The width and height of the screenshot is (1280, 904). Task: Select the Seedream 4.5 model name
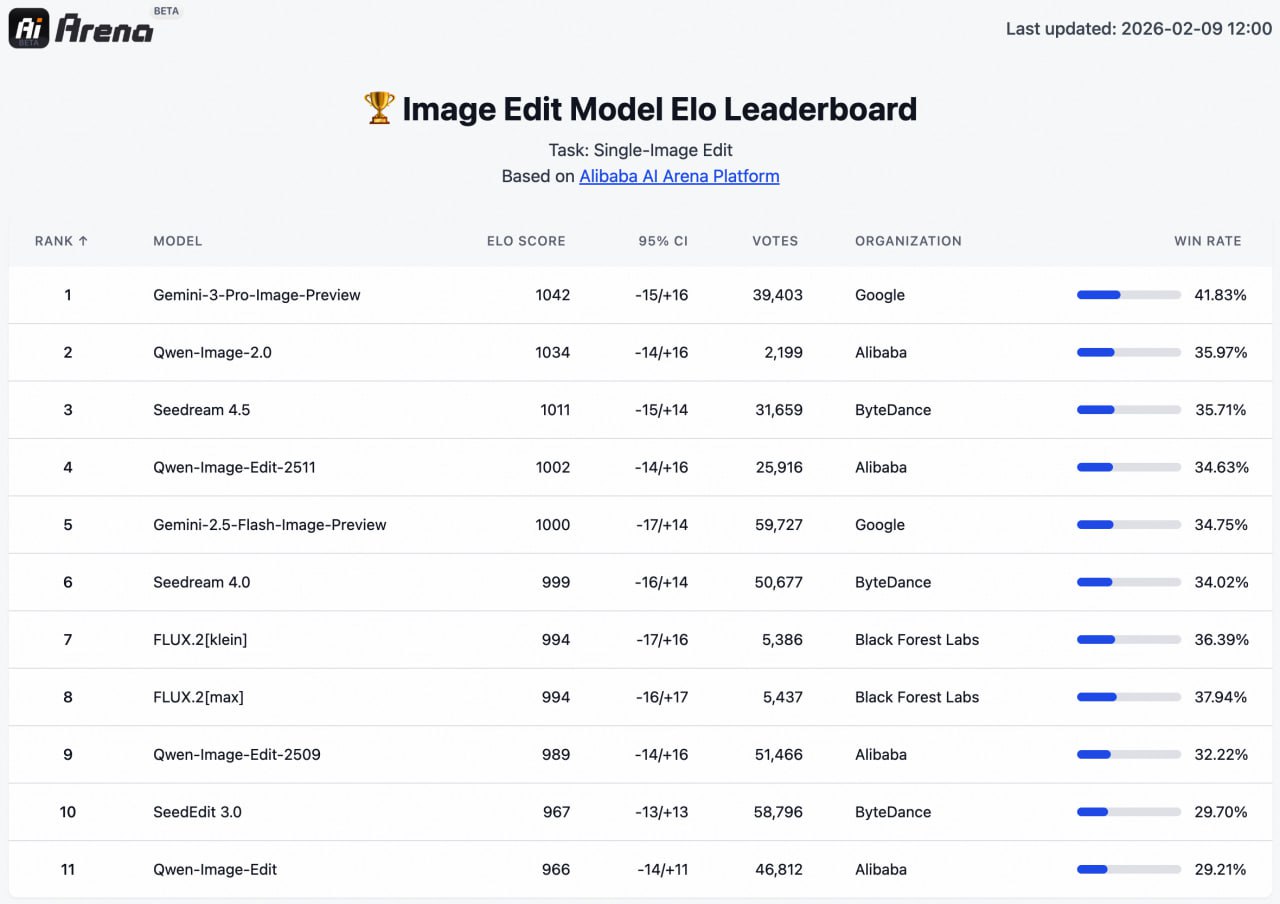(202, 410)
